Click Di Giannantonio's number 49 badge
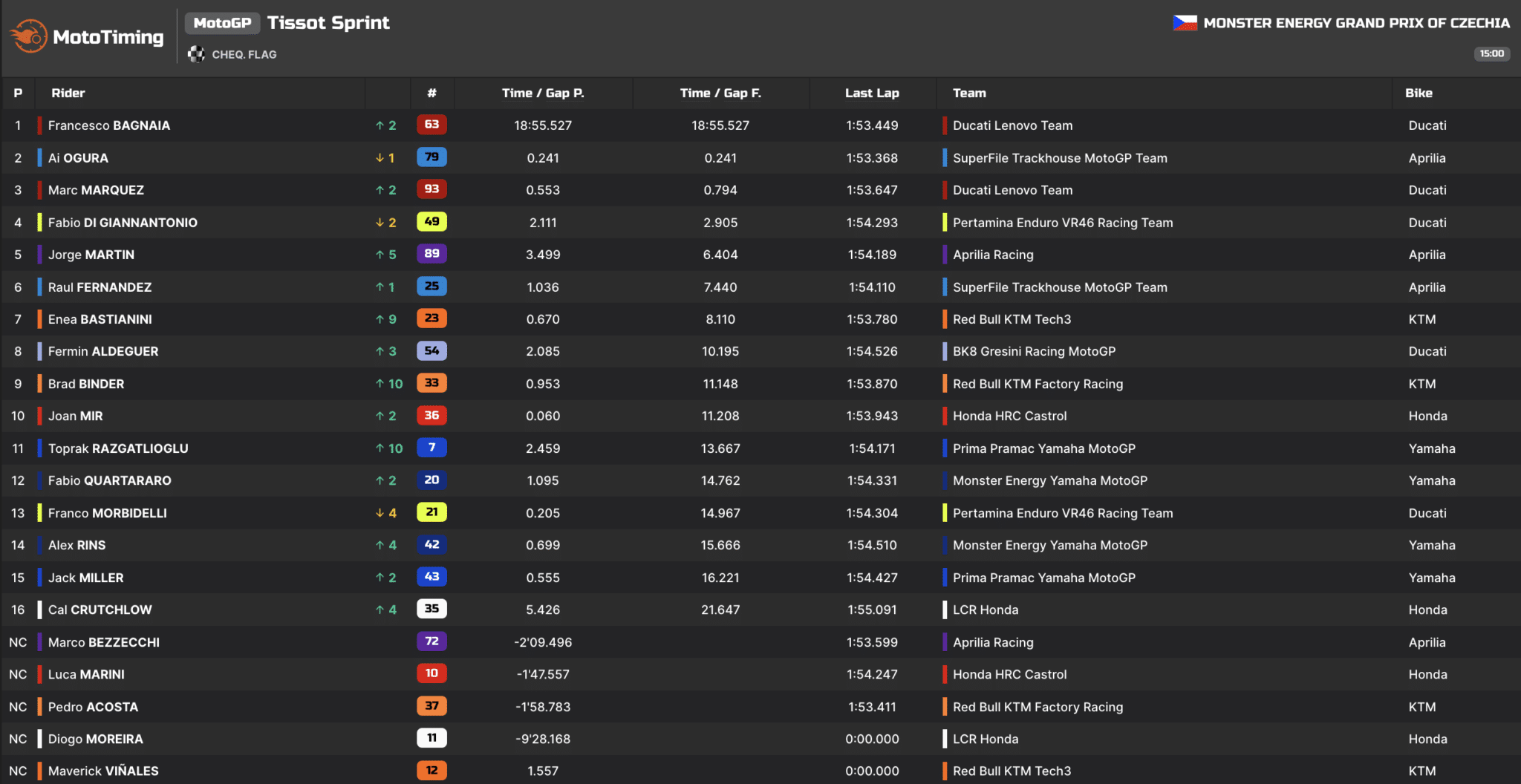1521x784 pixels. pos(431,222)
